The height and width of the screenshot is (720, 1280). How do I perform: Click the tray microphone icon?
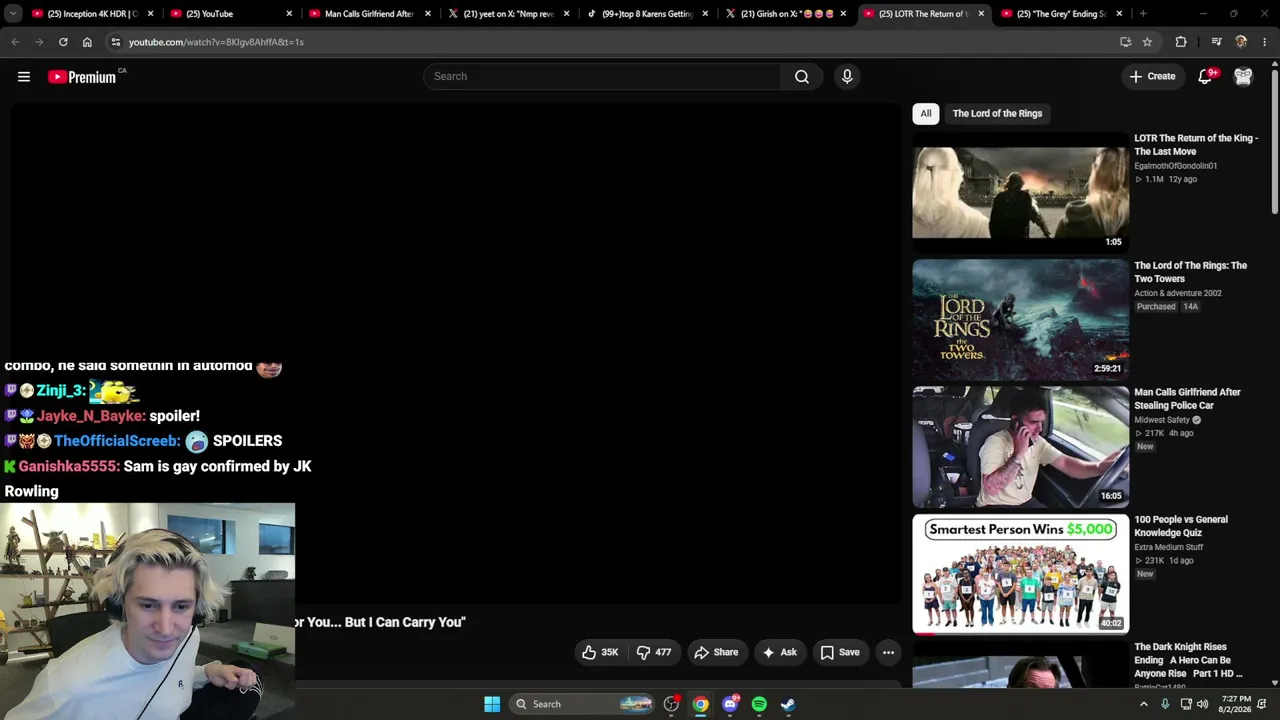pos(1165,704)
